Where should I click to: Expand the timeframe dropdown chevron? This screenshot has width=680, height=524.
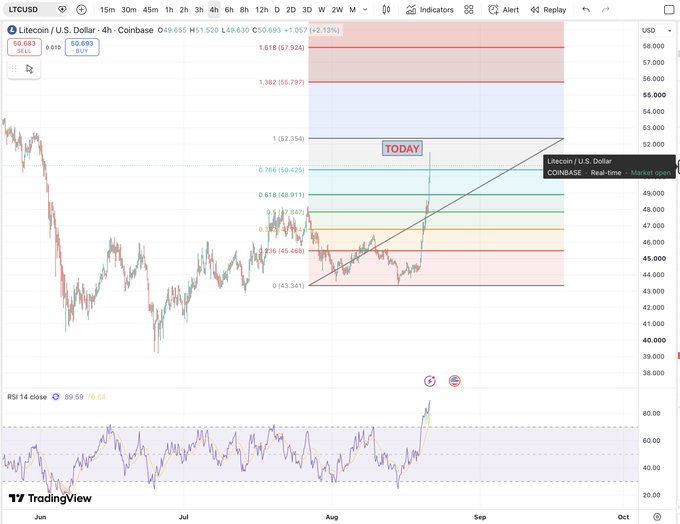[x=365, y=10]
